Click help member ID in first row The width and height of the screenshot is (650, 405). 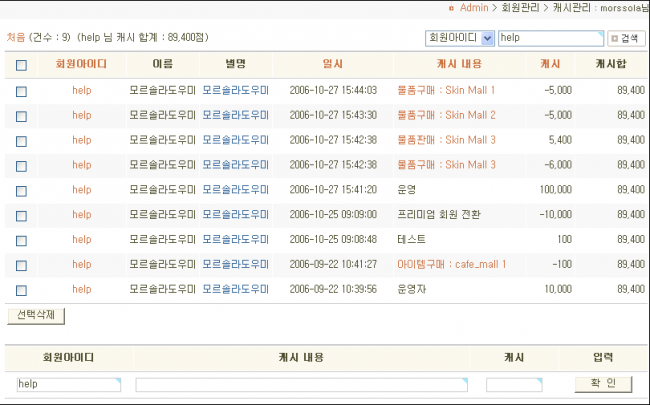(x=81, y=90)
